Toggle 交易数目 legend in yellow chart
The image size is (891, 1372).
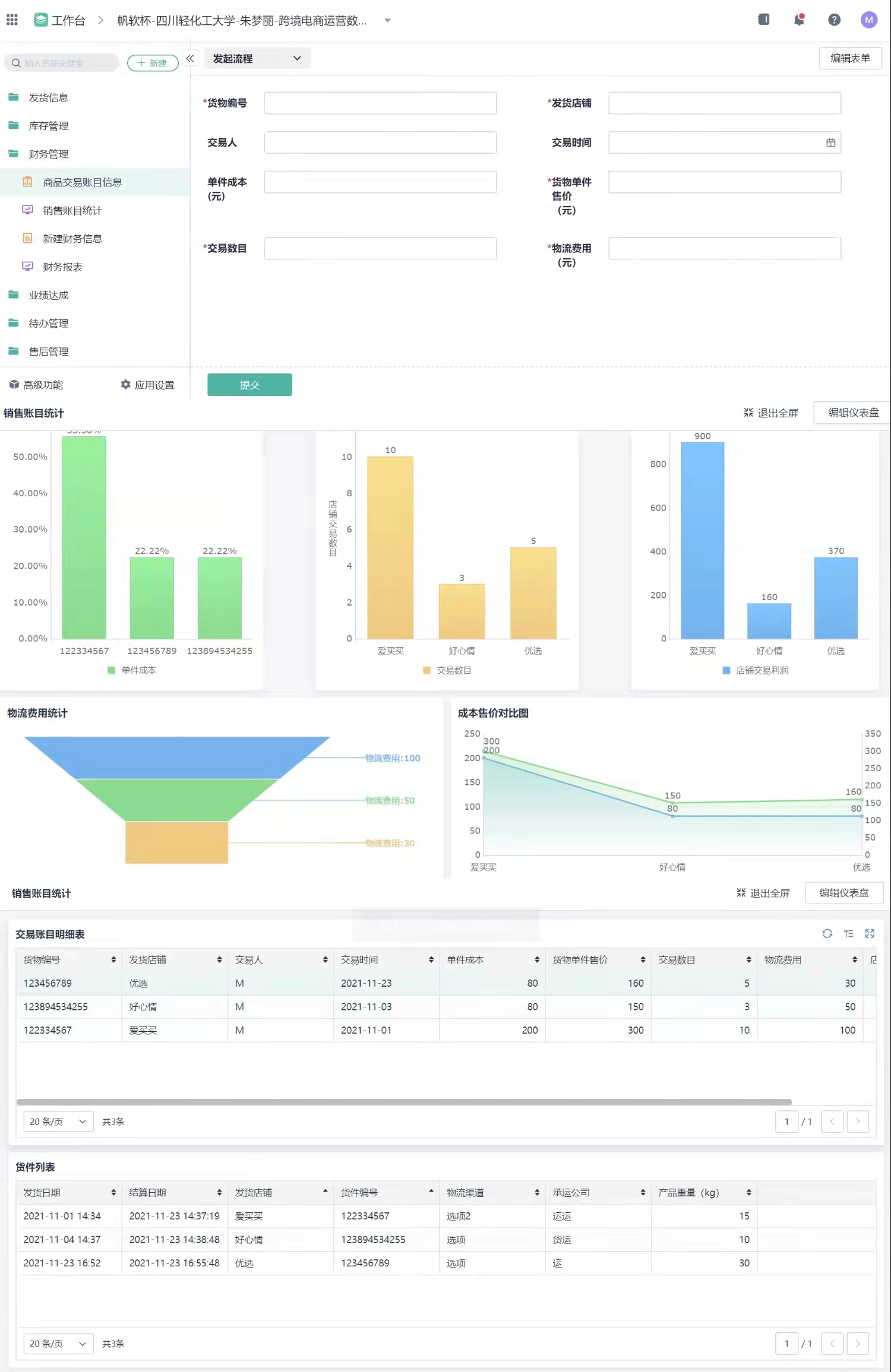pyautogui.click(x=447, y=670)
